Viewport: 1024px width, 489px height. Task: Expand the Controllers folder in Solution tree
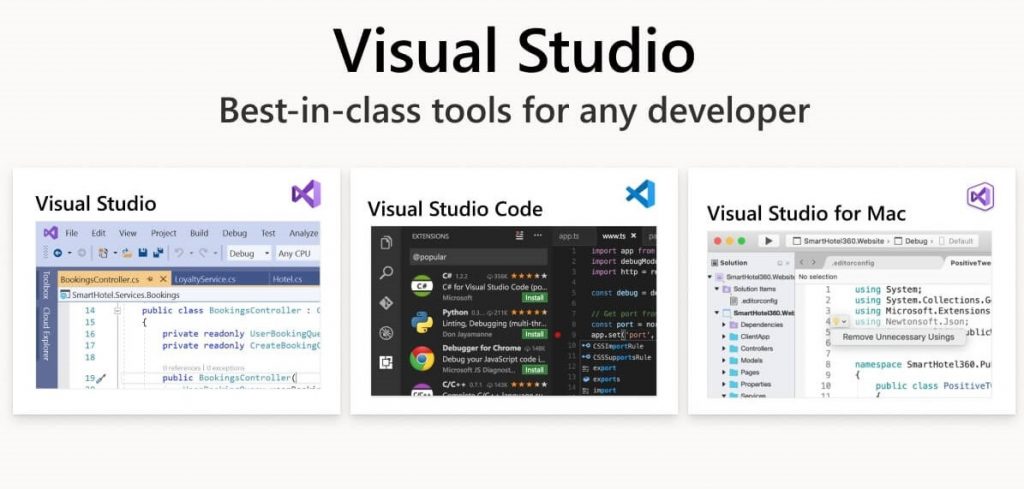(x=724, y=348)
